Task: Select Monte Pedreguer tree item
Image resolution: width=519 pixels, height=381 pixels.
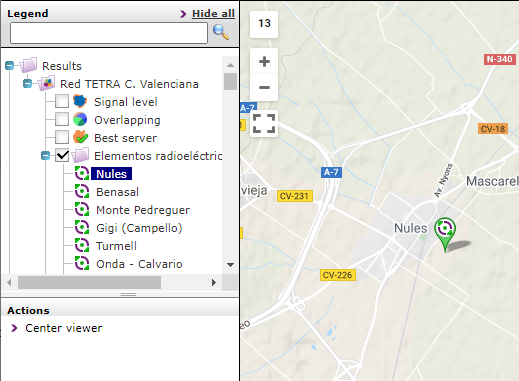Action: pos(143,210)
